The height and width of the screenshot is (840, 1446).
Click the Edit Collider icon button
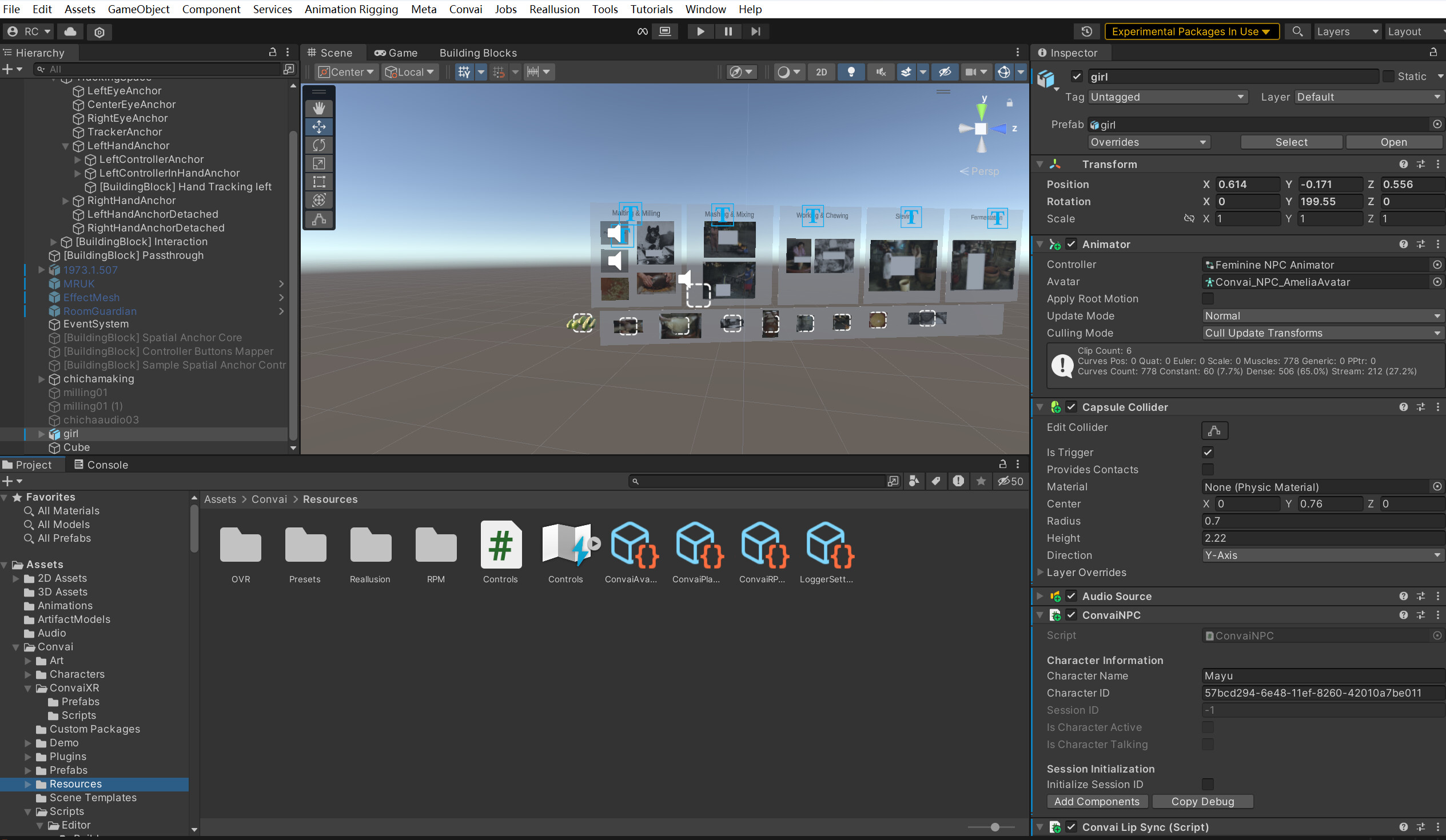click(1214, 430)
